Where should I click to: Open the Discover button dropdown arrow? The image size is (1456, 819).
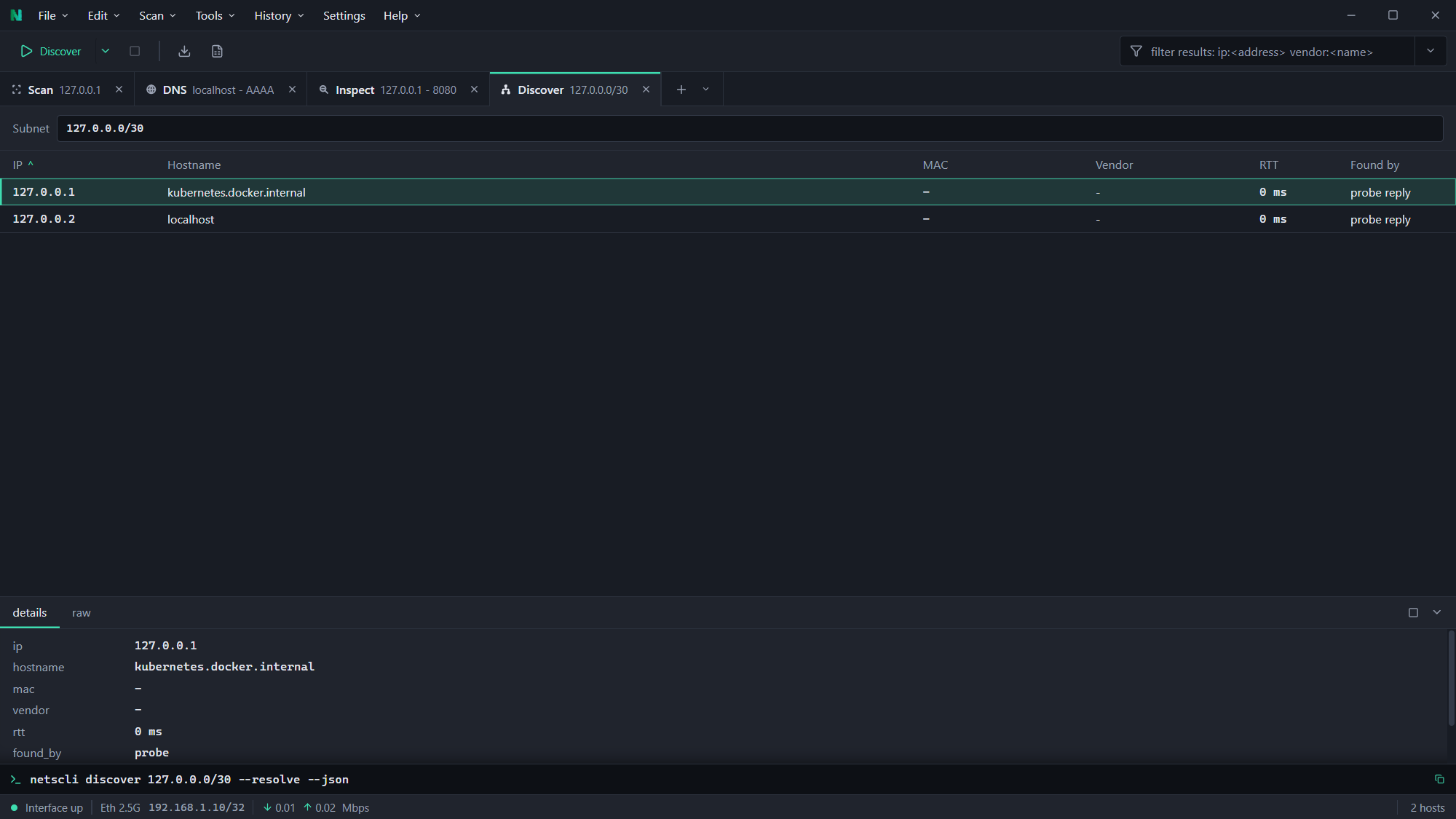pos(105,51)
